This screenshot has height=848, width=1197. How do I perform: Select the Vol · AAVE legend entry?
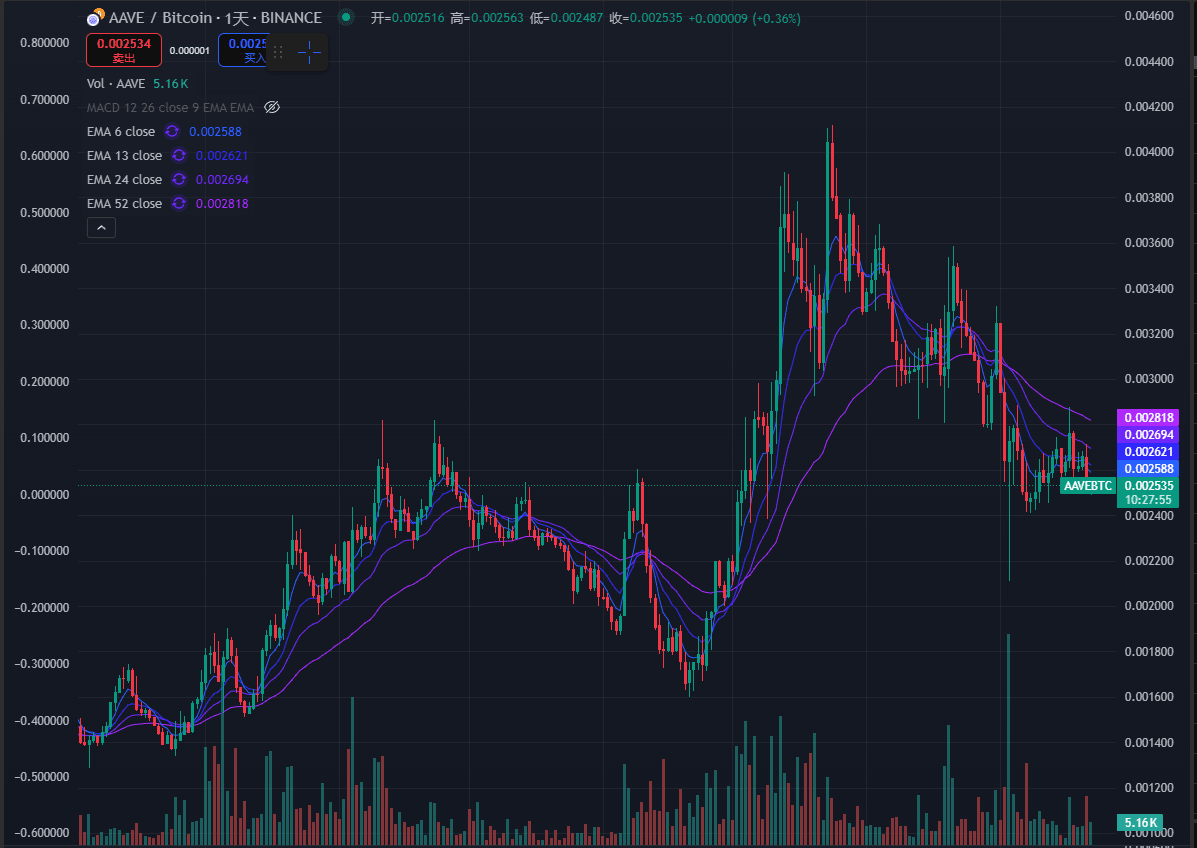(x=116, y=83)
